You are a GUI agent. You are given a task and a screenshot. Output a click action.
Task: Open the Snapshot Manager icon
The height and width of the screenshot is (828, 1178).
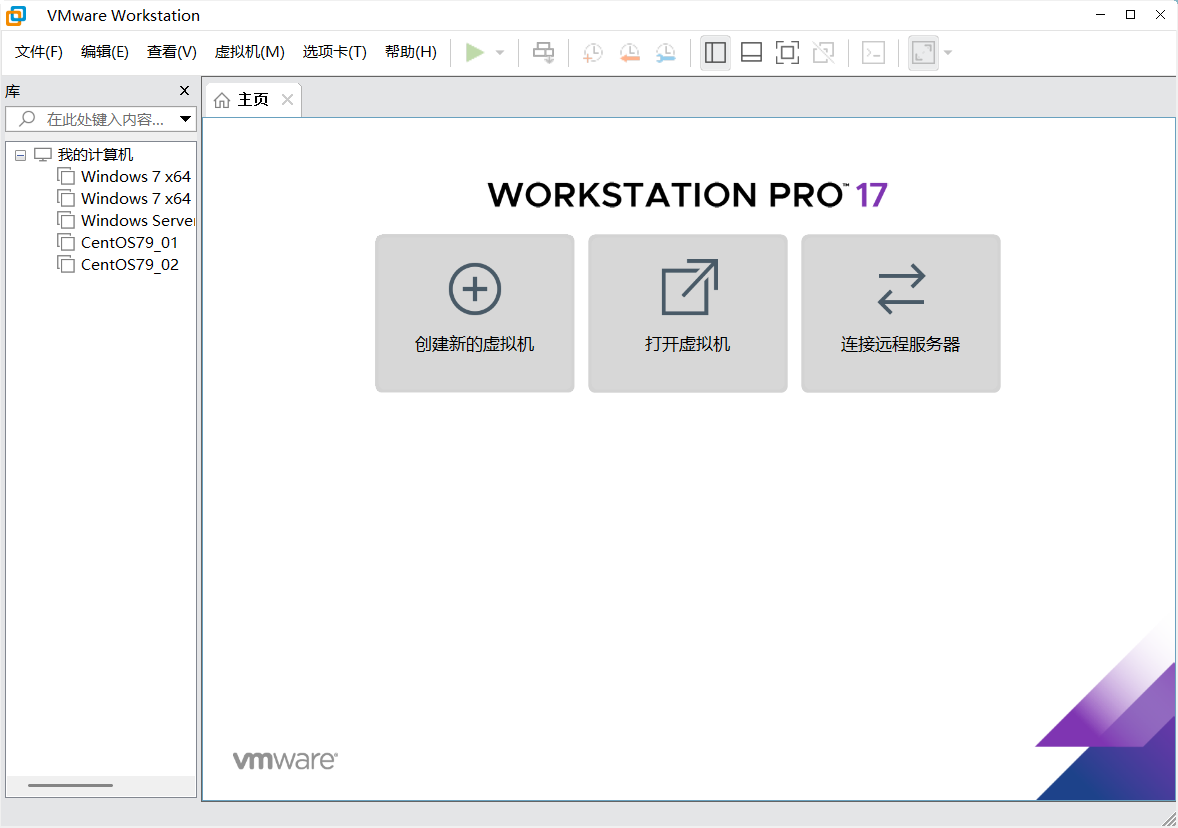(666, 53)
